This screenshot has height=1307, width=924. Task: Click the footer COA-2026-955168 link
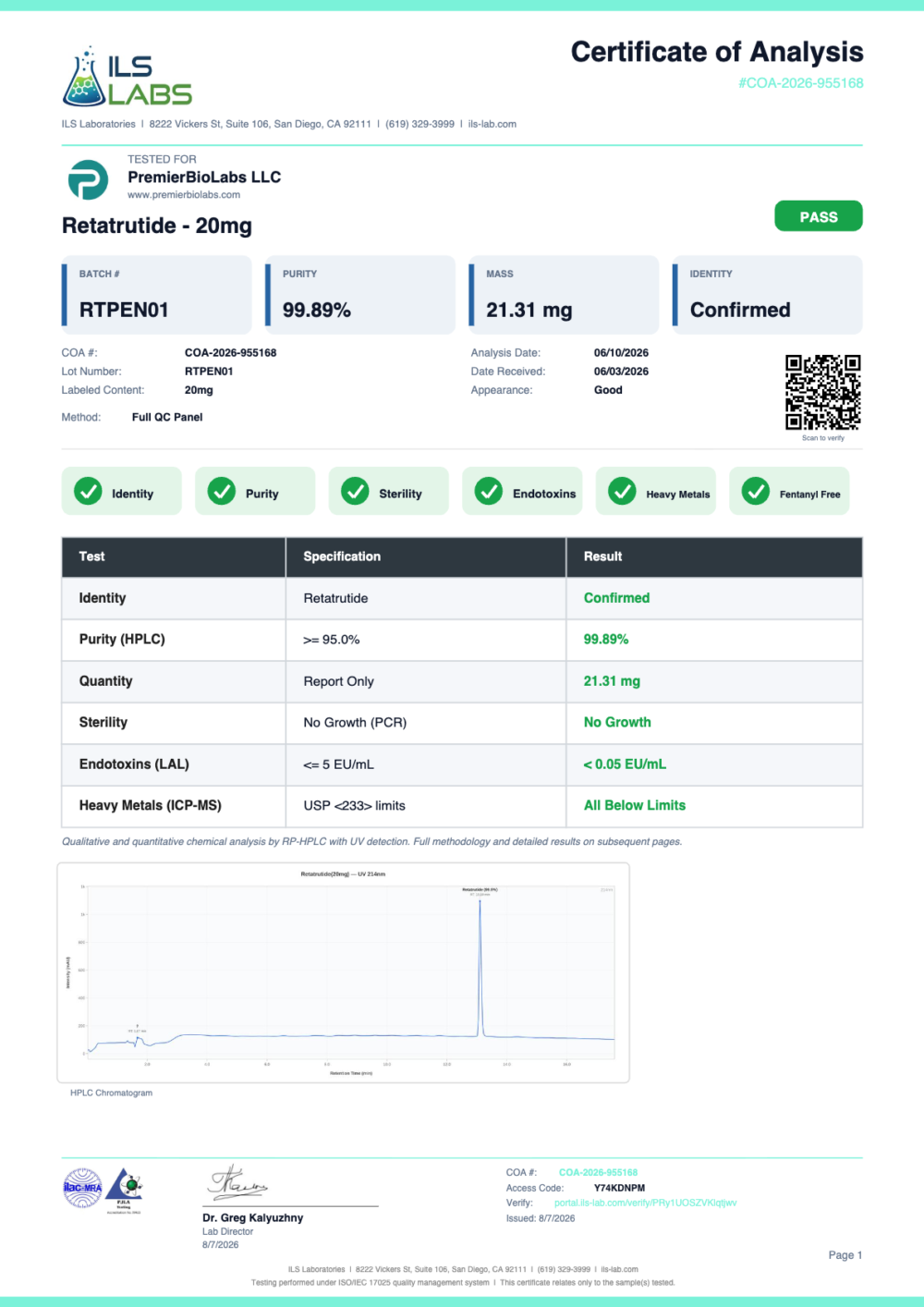pyautogui.click(x=598, y=1172)
